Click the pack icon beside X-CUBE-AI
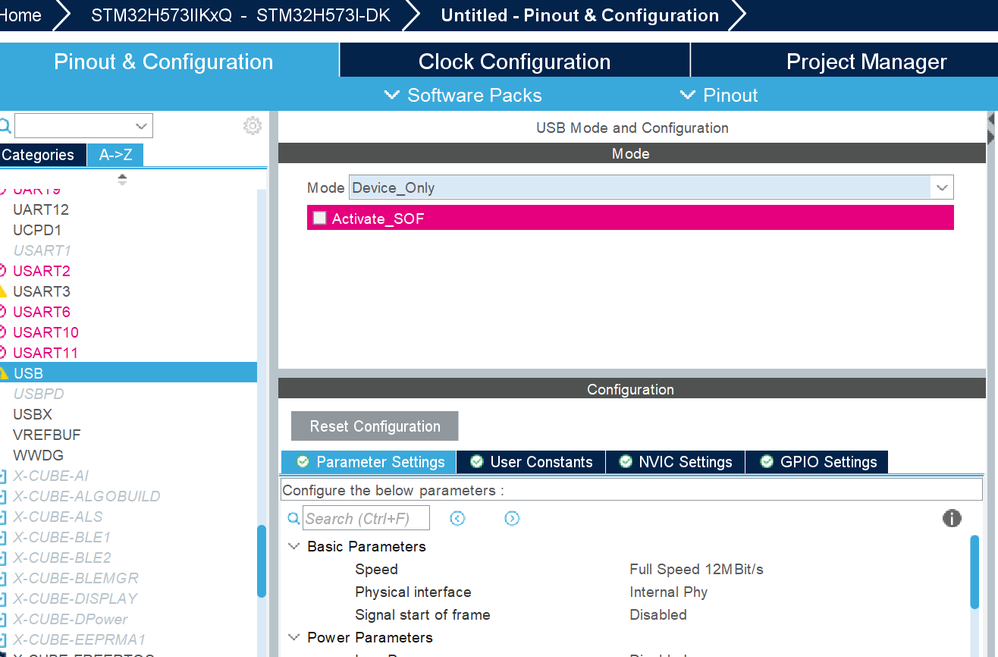This screenshot has width=998, height=657. 3,476
